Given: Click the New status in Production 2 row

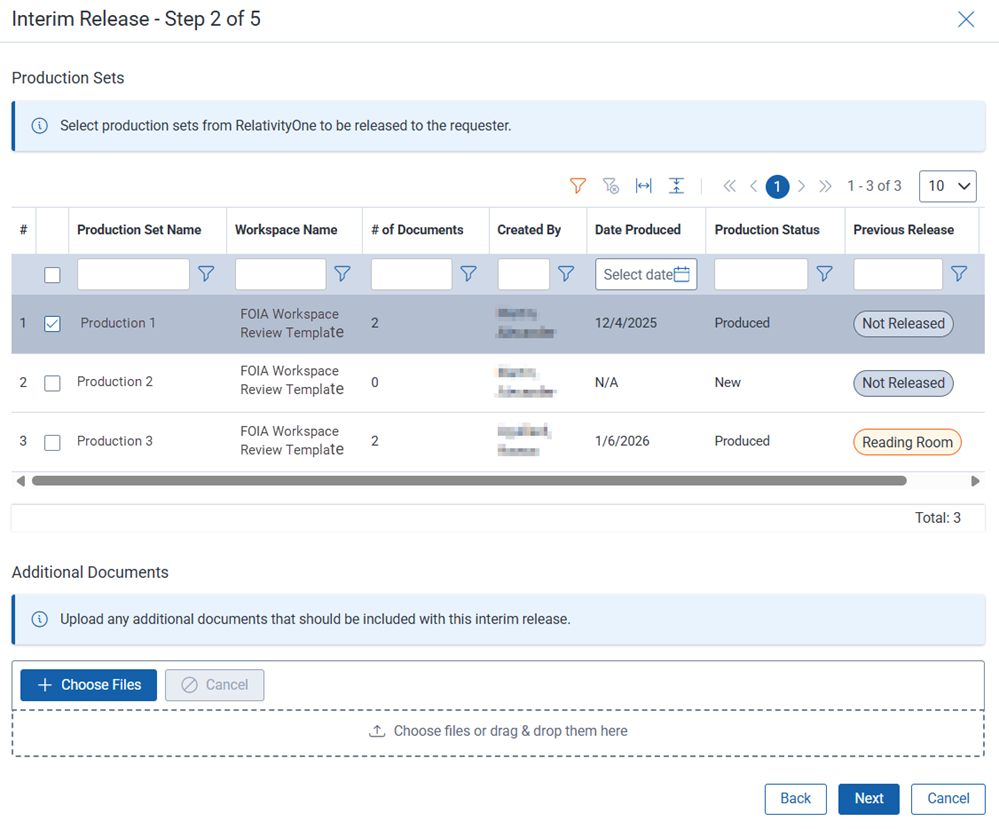Looking at the screenshot, I should coord(728,382).
